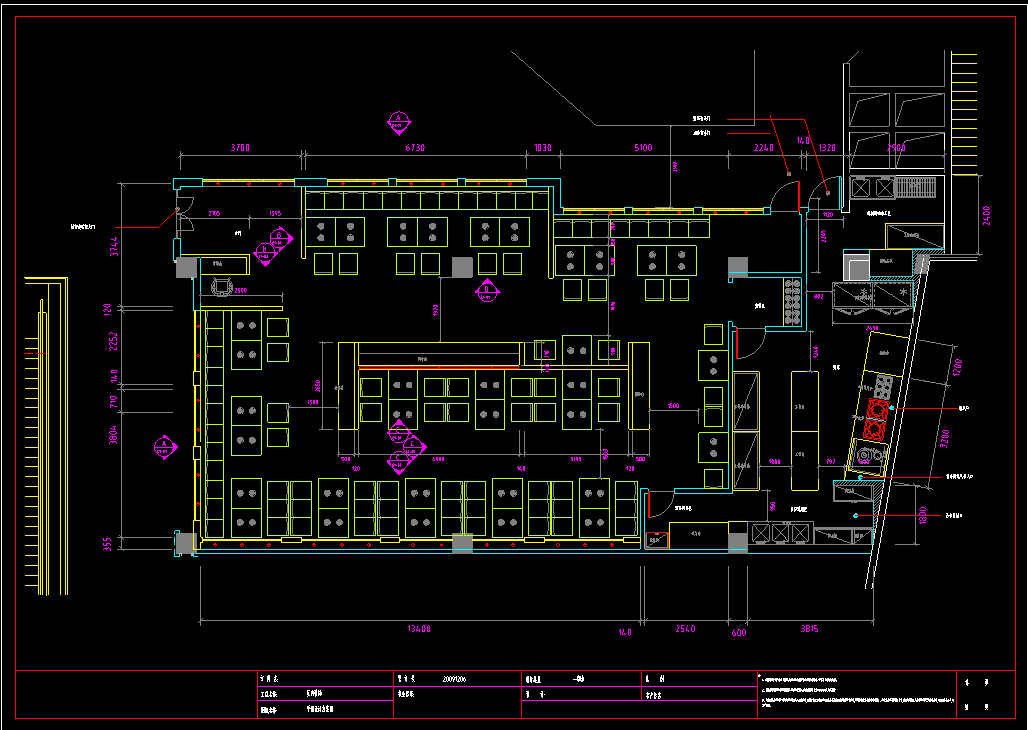Screen dimensions: 1028x730
Task: Click the yellow stair lines at top right
Action: [x=964, y=112]
